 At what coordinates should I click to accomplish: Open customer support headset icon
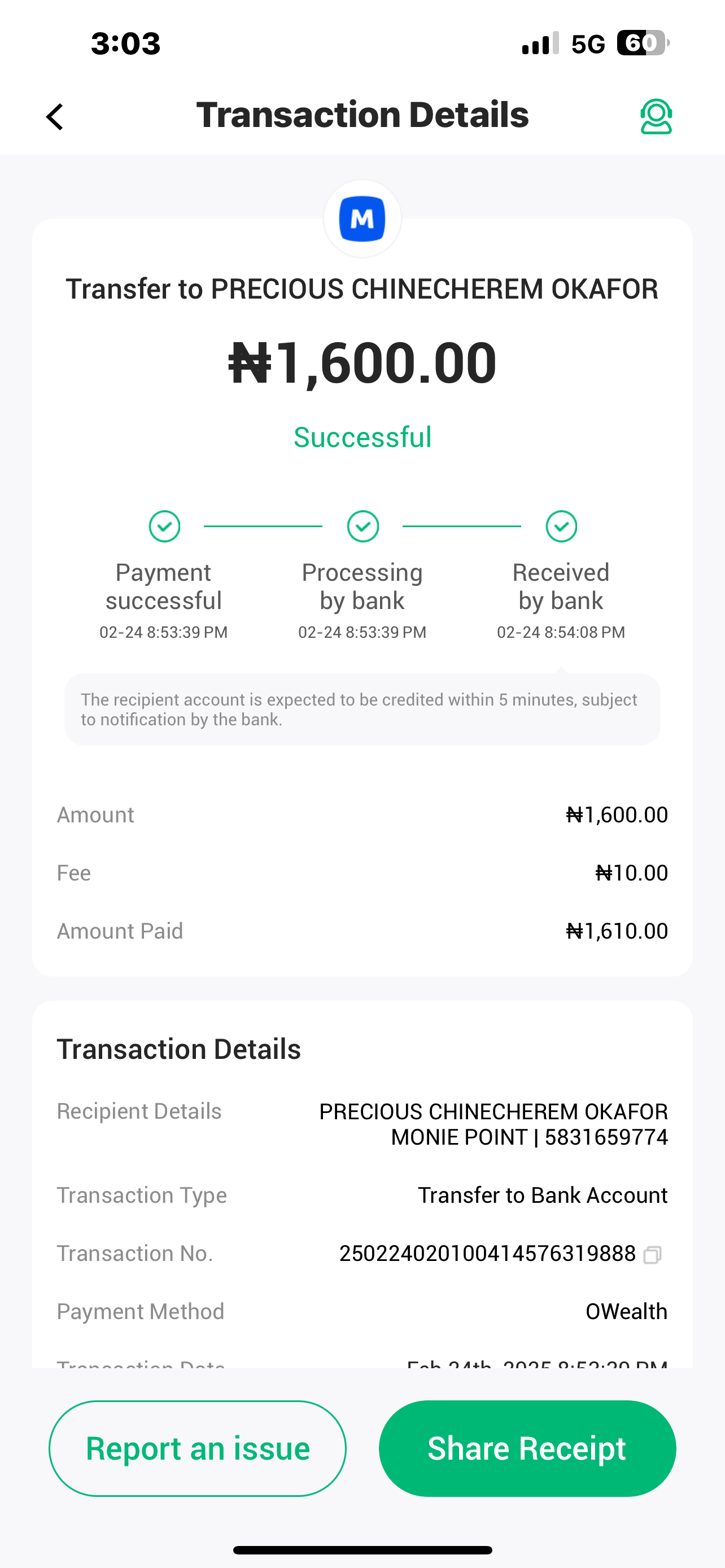tap(656, 116)
